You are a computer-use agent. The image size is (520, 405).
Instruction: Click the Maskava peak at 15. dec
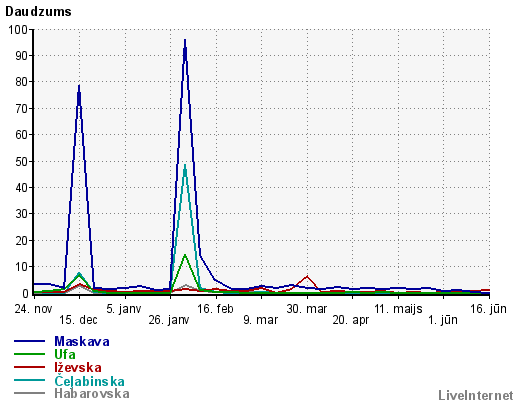click(x=79, y=86)
